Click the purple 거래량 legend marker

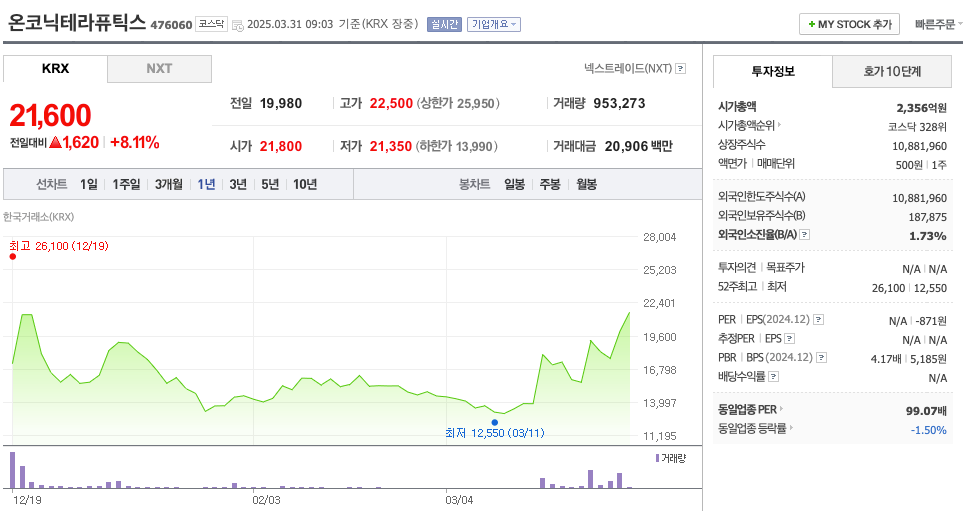coord(657,458)
